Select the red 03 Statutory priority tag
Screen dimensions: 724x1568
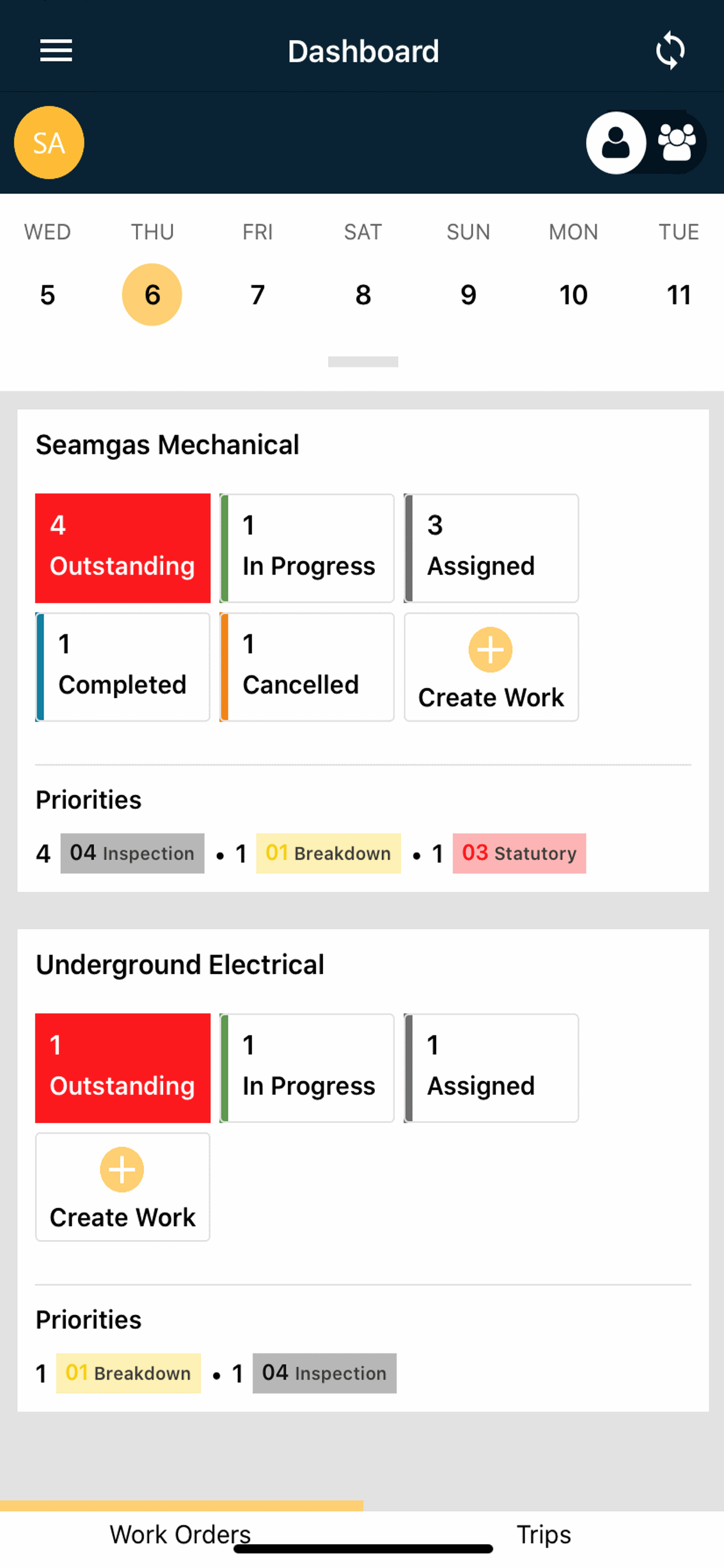coord(519,853)
